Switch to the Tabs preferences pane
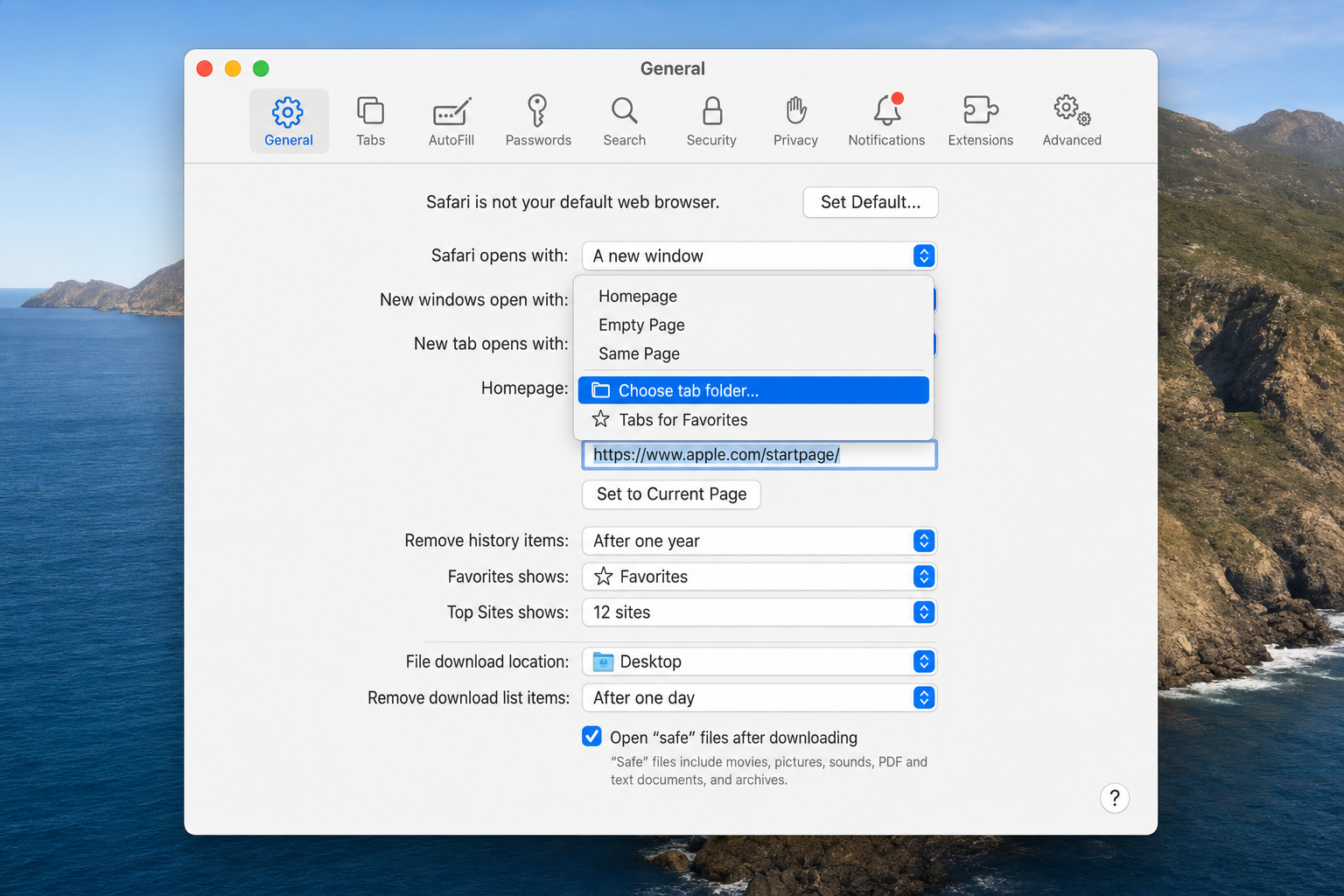This screenshot has height=896, width=1344. [x=370, y=122]
